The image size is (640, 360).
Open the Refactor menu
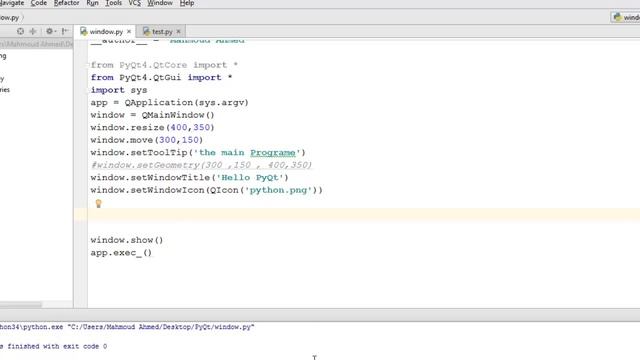point(67,3)
